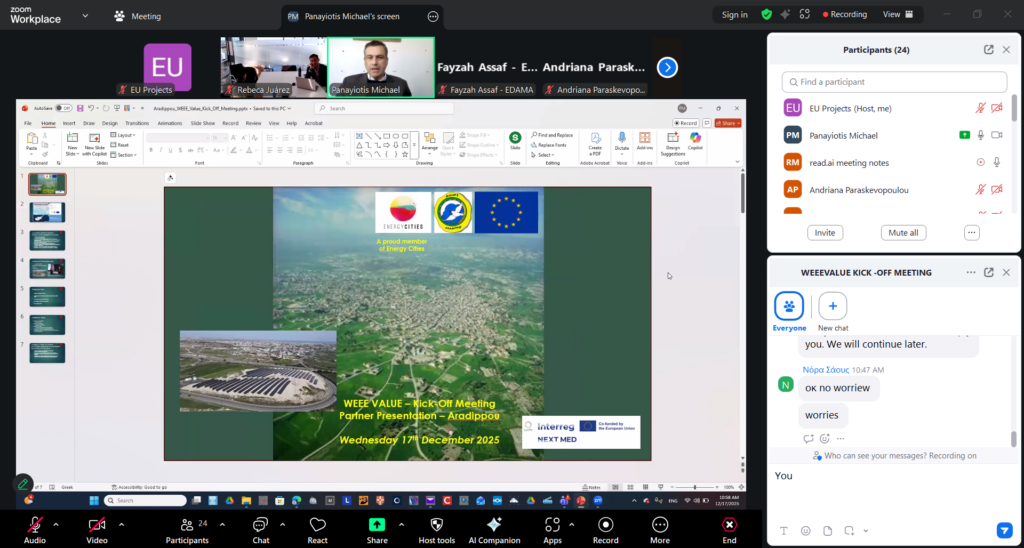Click the React heart icon
1024x548 pixels.
tap(318, 525)
